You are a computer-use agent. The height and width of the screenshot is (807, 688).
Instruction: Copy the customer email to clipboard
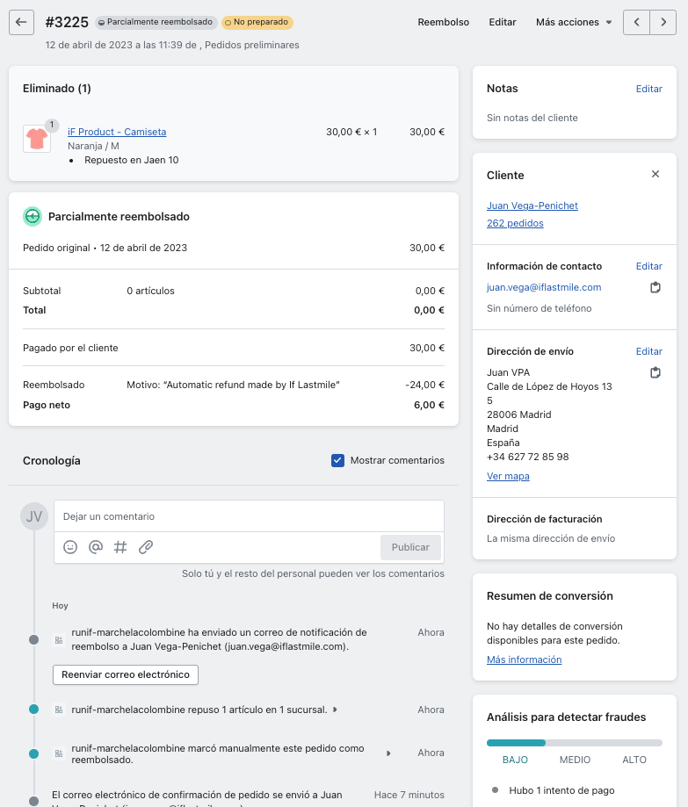click(x=655, y=287)
